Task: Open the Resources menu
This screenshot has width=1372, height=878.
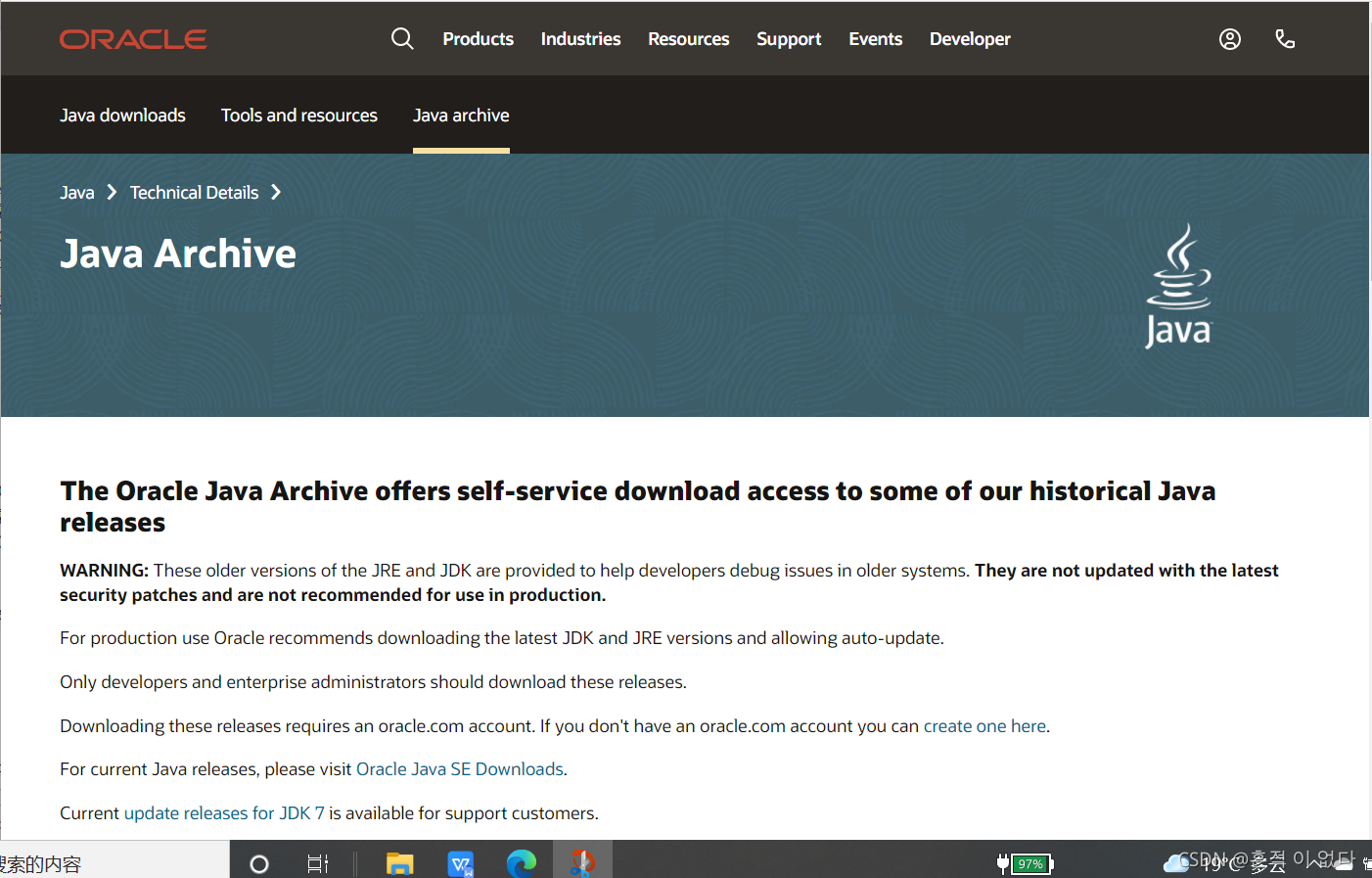Action: coord(688,39)
